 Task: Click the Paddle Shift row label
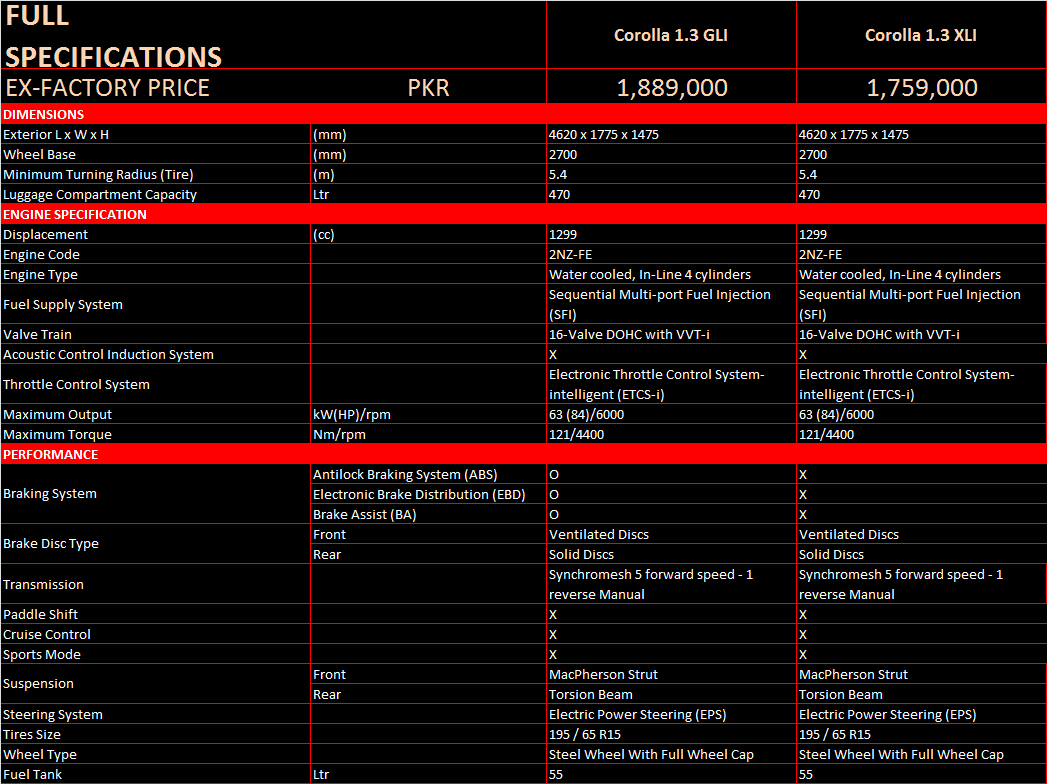coord(40,614)
